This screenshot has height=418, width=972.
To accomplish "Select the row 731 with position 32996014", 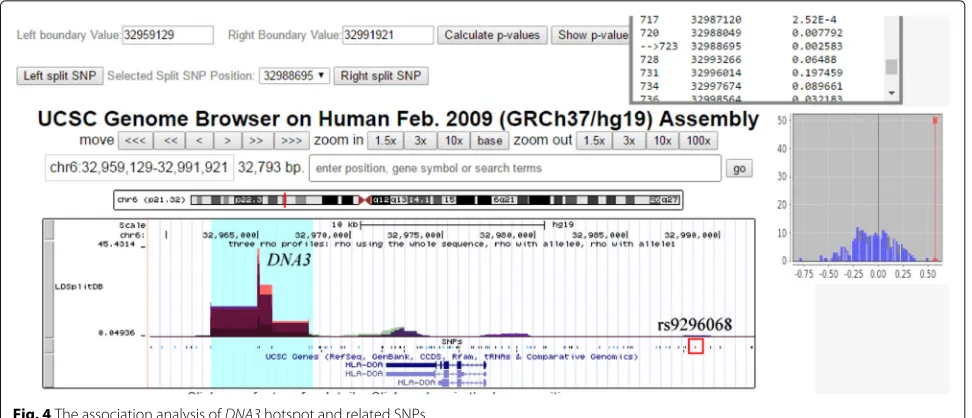I will (741, 73).
